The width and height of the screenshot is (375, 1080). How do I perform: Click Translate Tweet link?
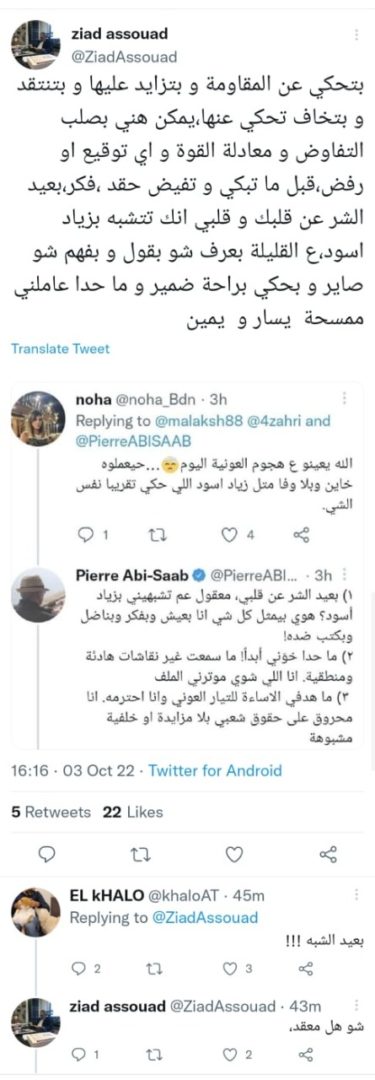click(60, 349)
